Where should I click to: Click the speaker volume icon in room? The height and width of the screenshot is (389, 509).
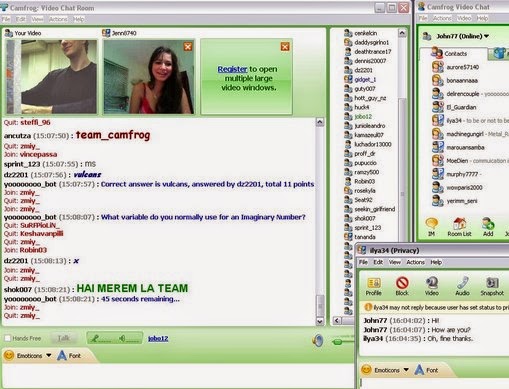(318, 340)
